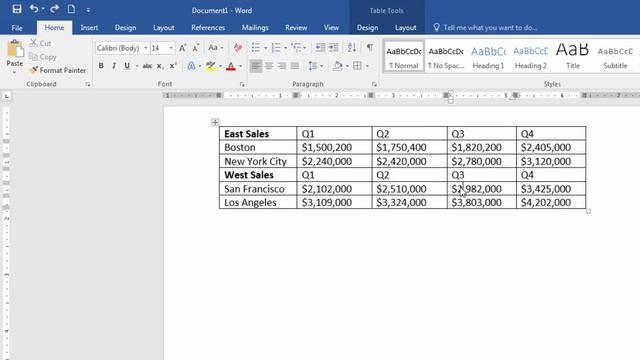Image resolution: width=640 pixels, height=360 pixels.
Task: Apply red font color
Action: [x=231, y=66]
